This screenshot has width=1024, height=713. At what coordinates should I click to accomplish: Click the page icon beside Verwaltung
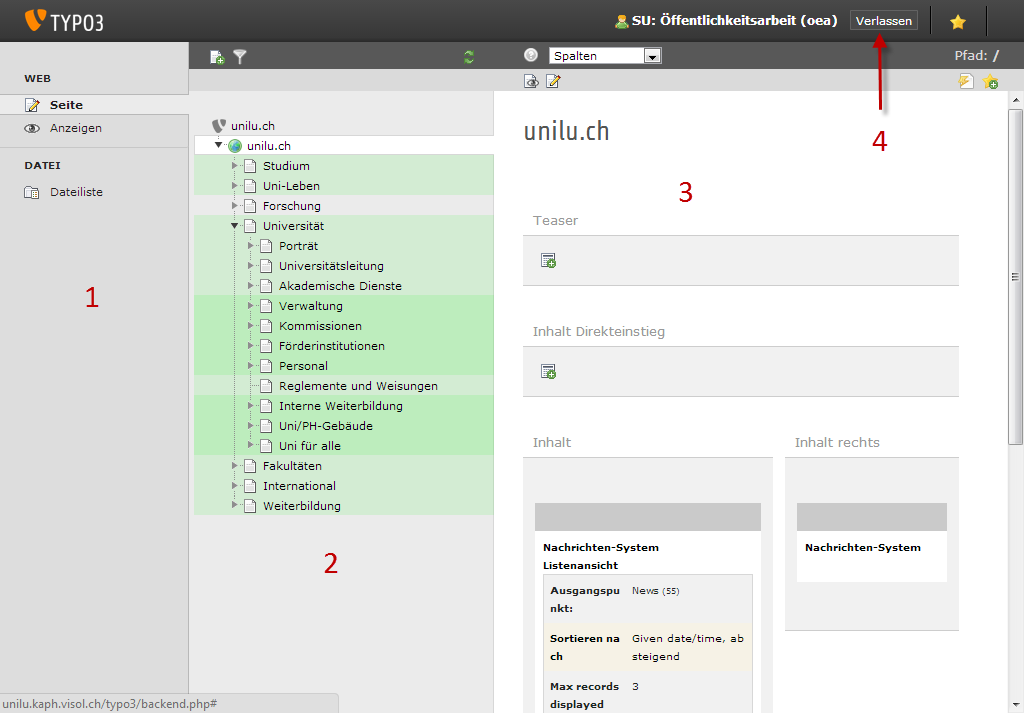pos(266,306)
